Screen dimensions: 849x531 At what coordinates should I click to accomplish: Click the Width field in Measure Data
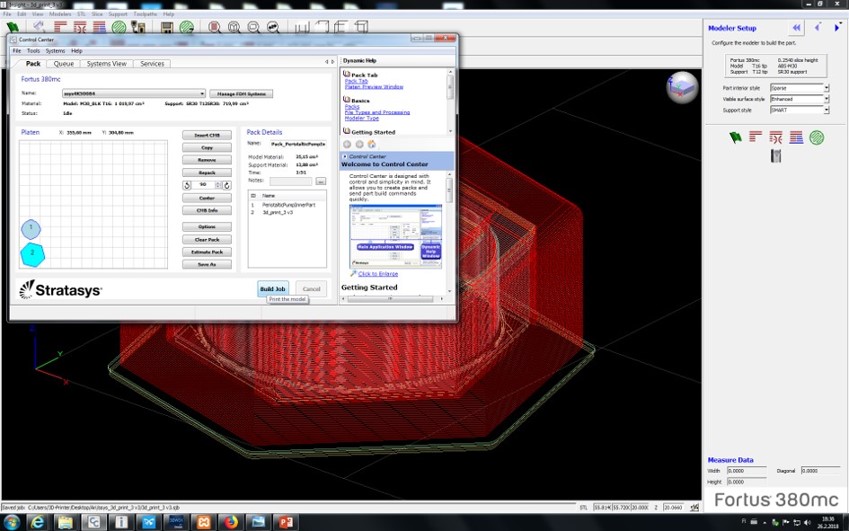746,471
